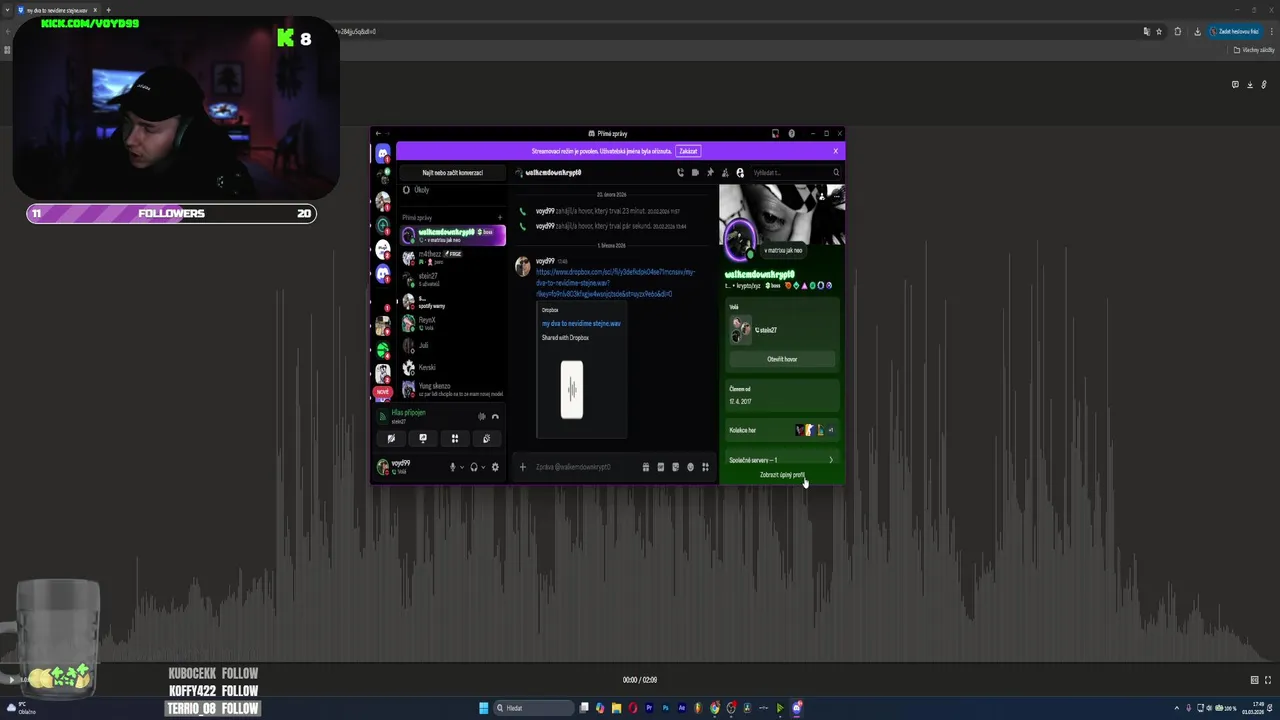The height and width of the screenshot is (720, 1280).
Task: Open the 'Úkoly' entry in sidebar
Action: 452,190
